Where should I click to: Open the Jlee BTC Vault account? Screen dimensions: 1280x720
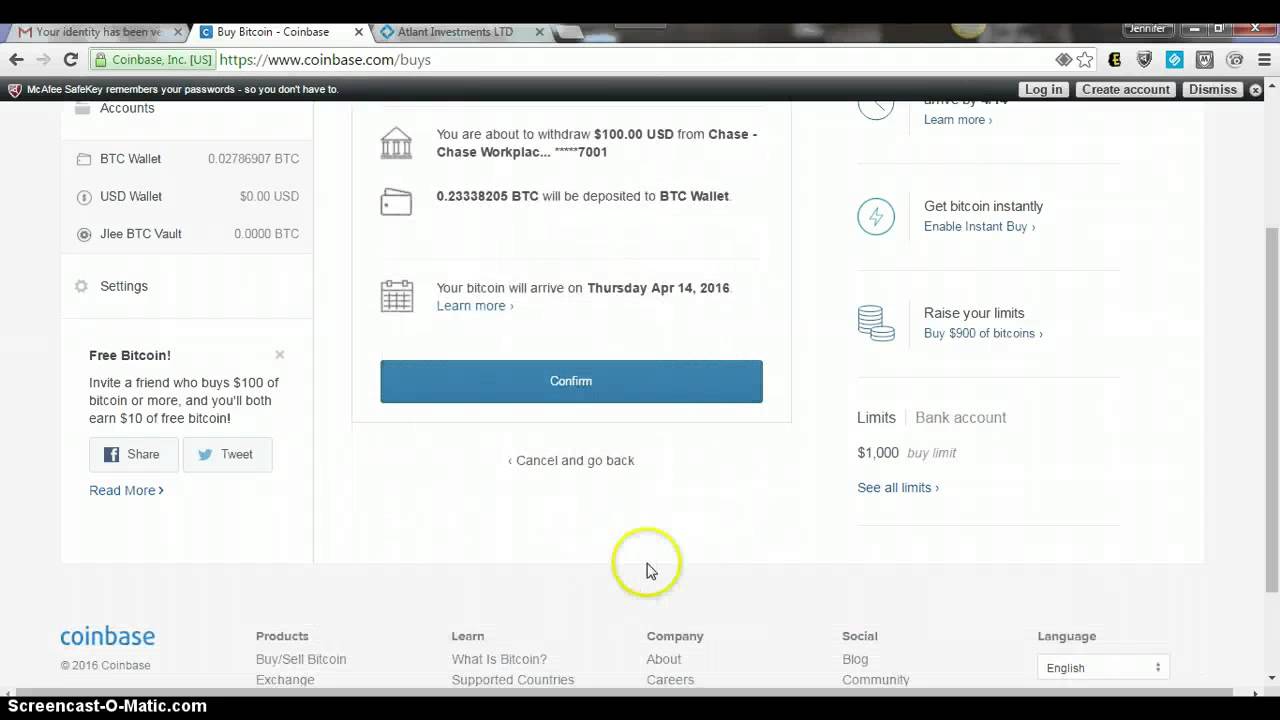[187, 234]
